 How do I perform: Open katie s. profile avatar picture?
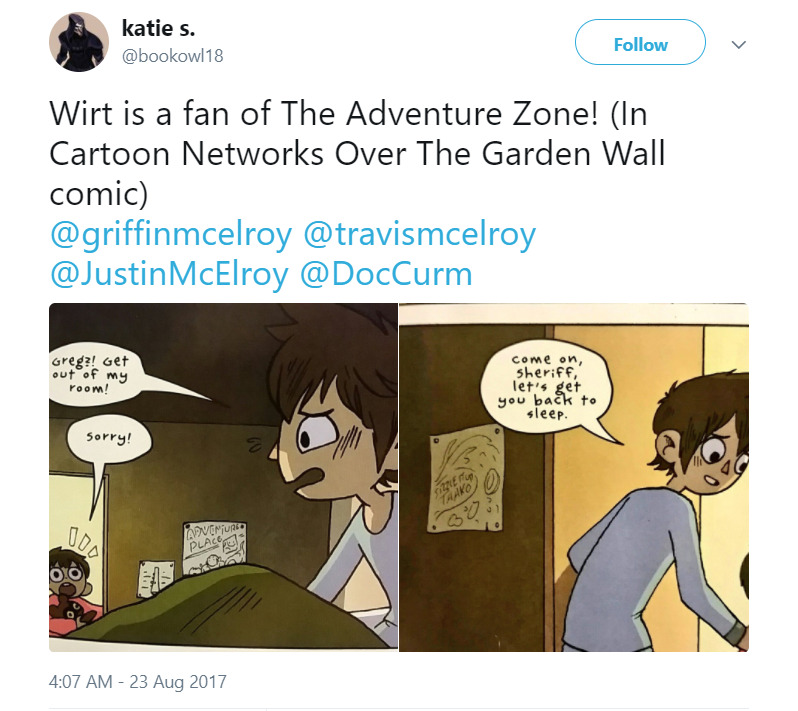coord(79,42)
